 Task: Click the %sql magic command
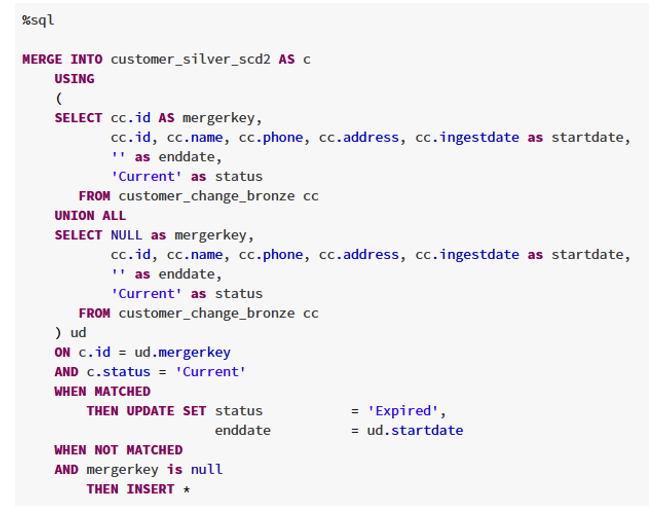[38, 20]
